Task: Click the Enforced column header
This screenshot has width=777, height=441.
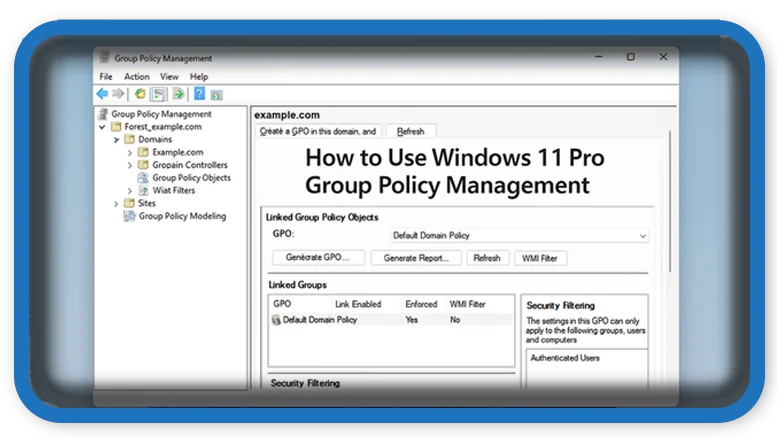Action: [x=421, y=304]
